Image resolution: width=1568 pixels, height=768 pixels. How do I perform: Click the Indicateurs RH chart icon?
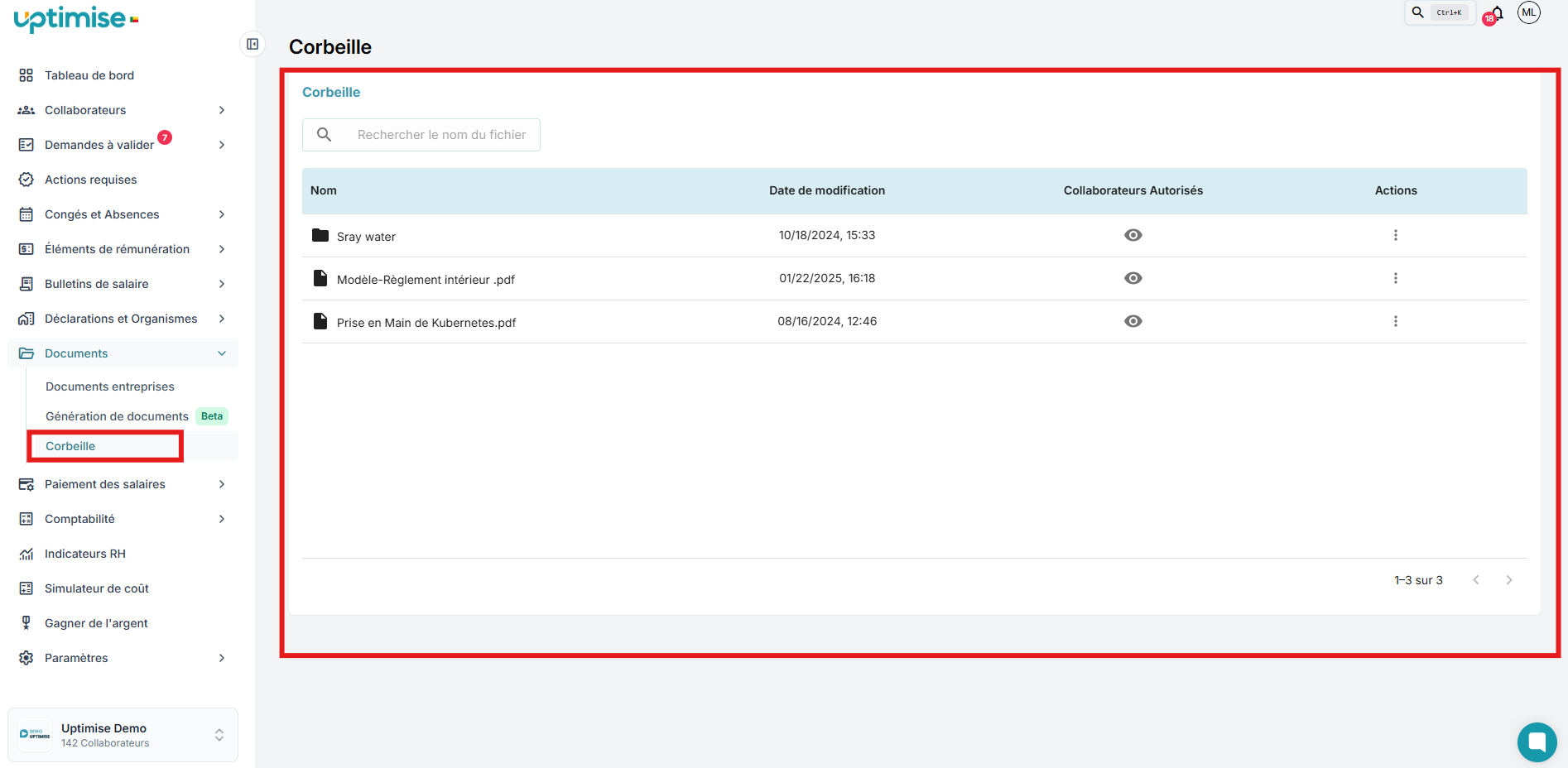(26, 554)
